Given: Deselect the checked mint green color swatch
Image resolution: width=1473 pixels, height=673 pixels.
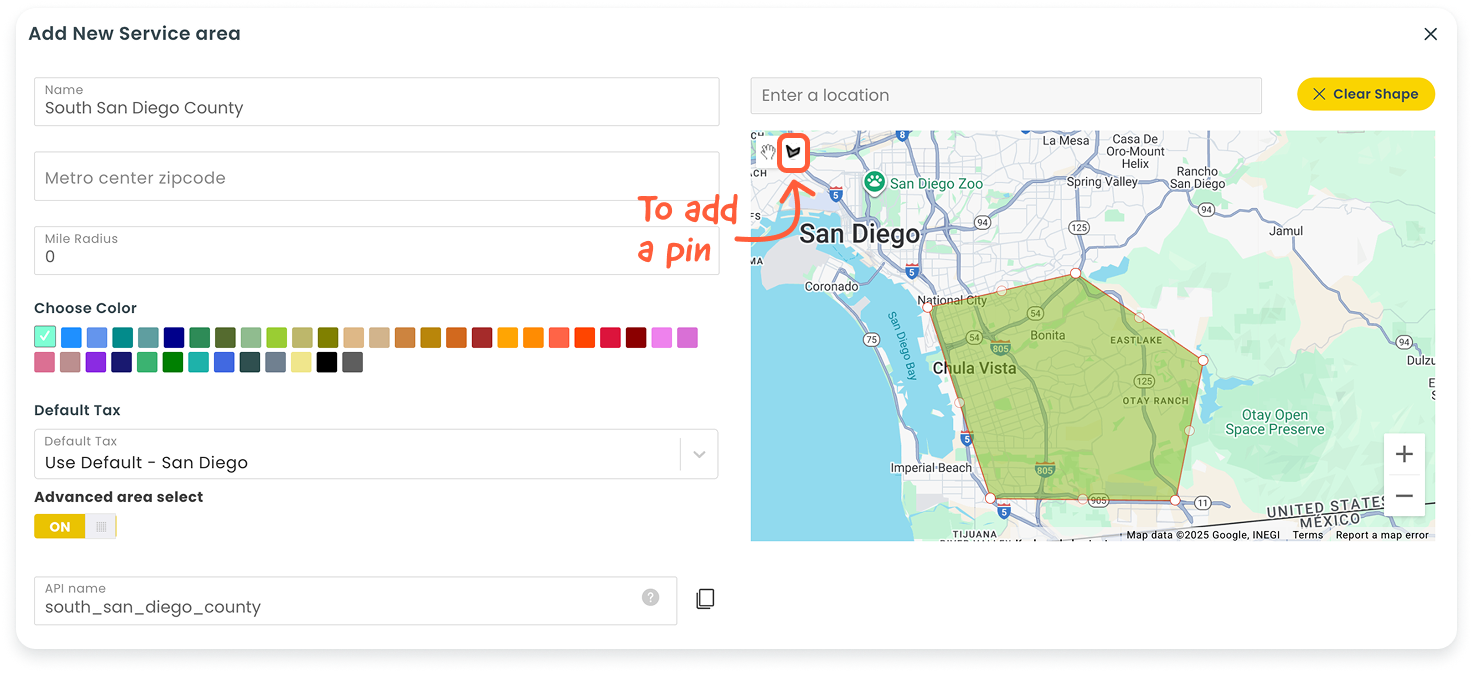Looking at the screenshot, I should (x=44, y=337).
